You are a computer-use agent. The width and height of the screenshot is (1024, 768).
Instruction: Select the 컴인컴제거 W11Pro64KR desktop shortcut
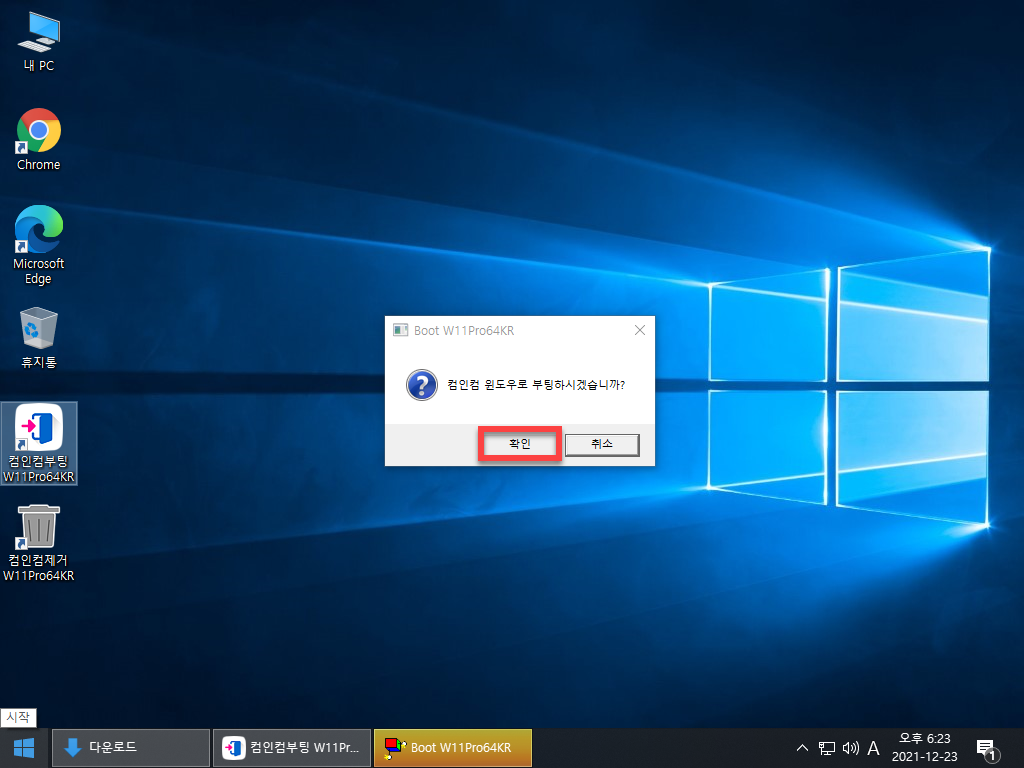pyautogui.click(x=39, y=543)
